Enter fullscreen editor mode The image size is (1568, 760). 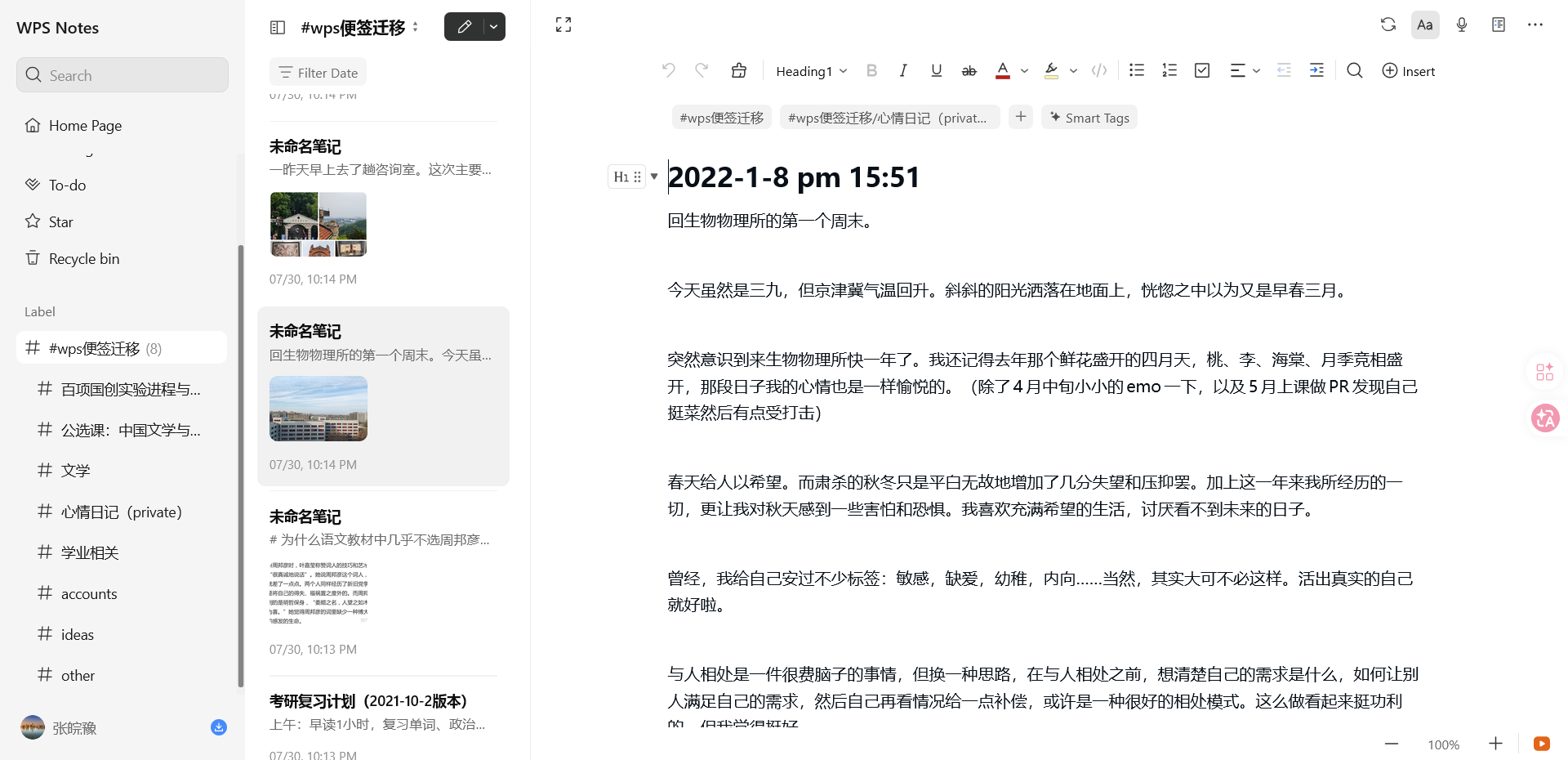pyautogui.click(x=563, y=25)
